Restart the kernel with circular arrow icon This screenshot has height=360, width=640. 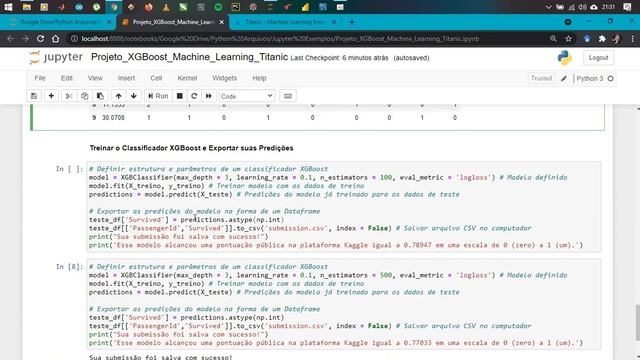coord(194,96)
